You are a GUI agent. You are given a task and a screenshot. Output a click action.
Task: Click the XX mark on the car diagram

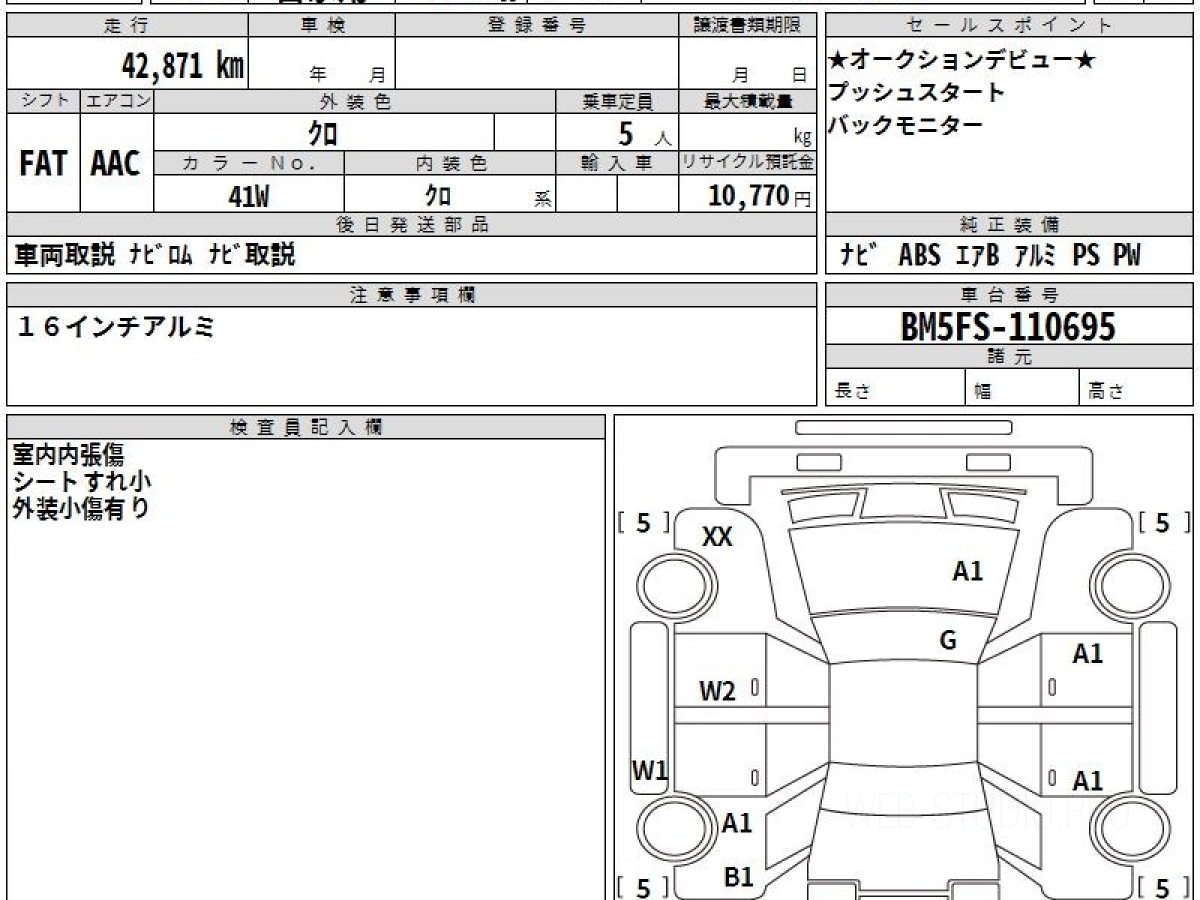(717, 537)
